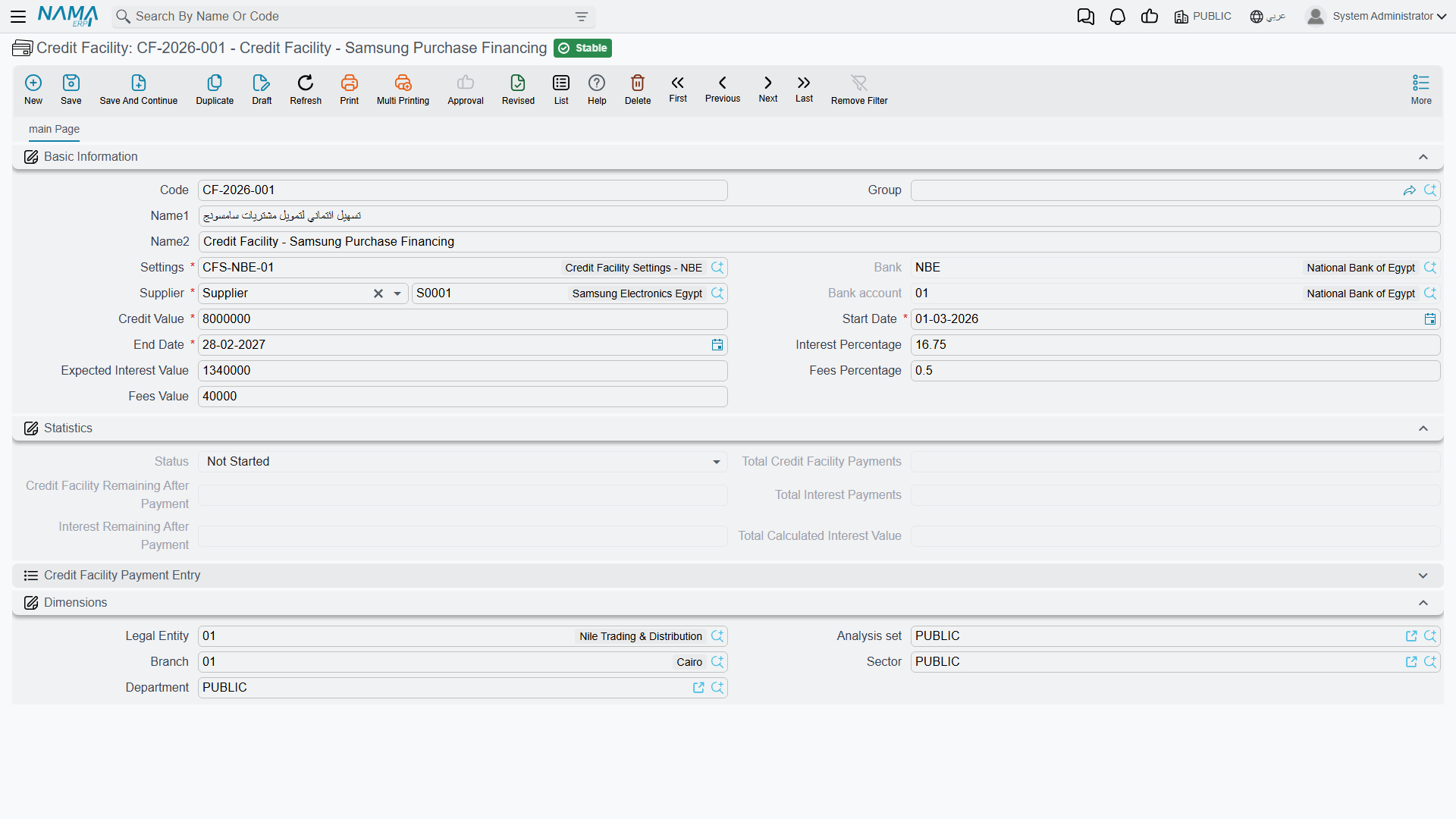Open System Administrator user menu

click(x=1376, y=17)
